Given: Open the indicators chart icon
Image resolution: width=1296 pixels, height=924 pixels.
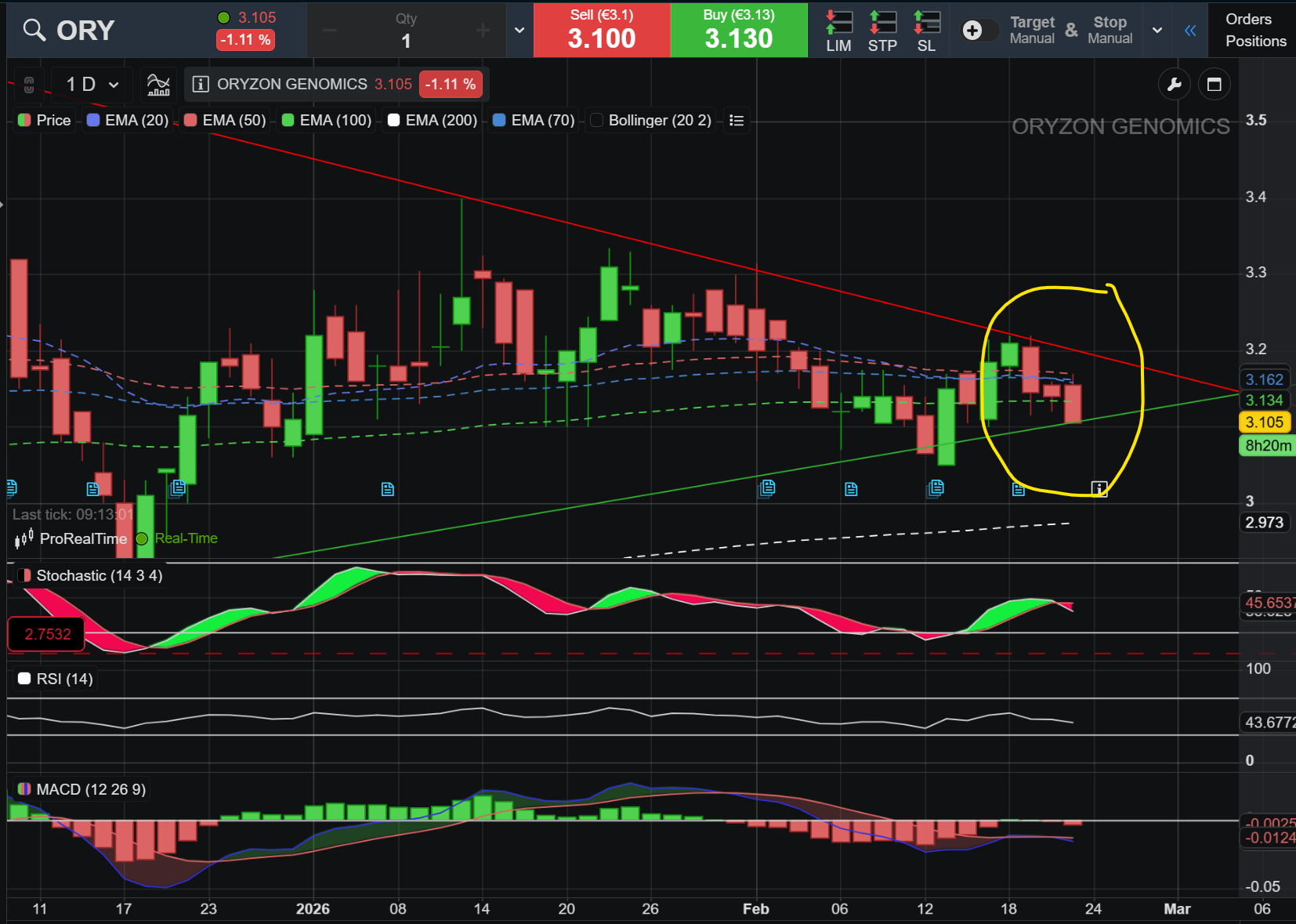Looking at the screenshot, I should click(x=158, y=84).
